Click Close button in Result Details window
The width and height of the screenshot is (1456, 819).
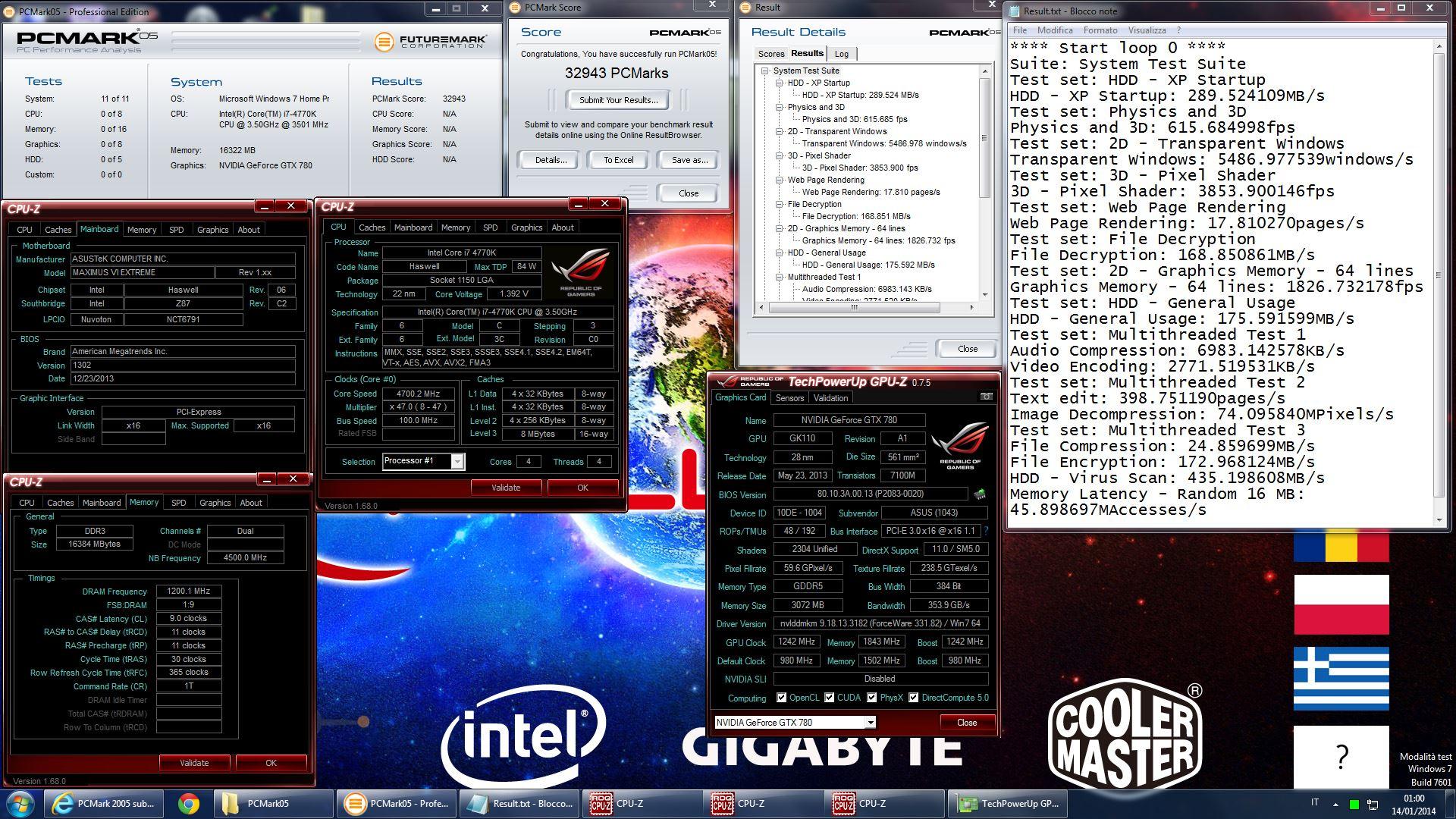pyautogui.click(x=968, y=349)
